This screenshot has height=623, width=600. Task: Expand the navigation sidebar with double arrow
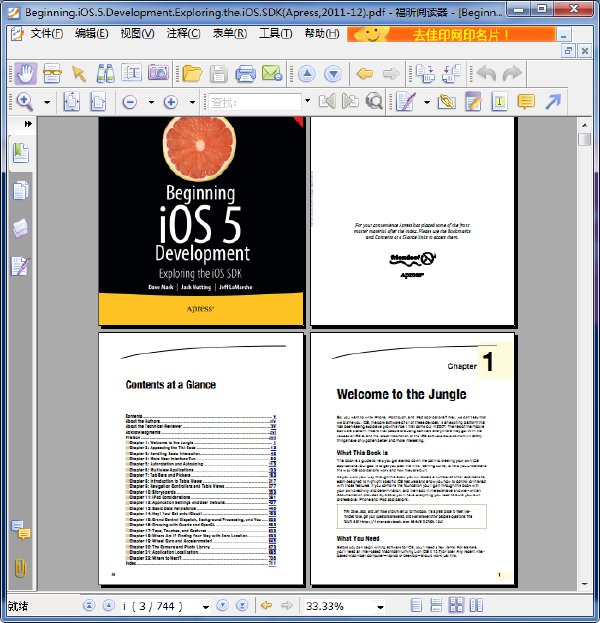[x=28, y=124]
